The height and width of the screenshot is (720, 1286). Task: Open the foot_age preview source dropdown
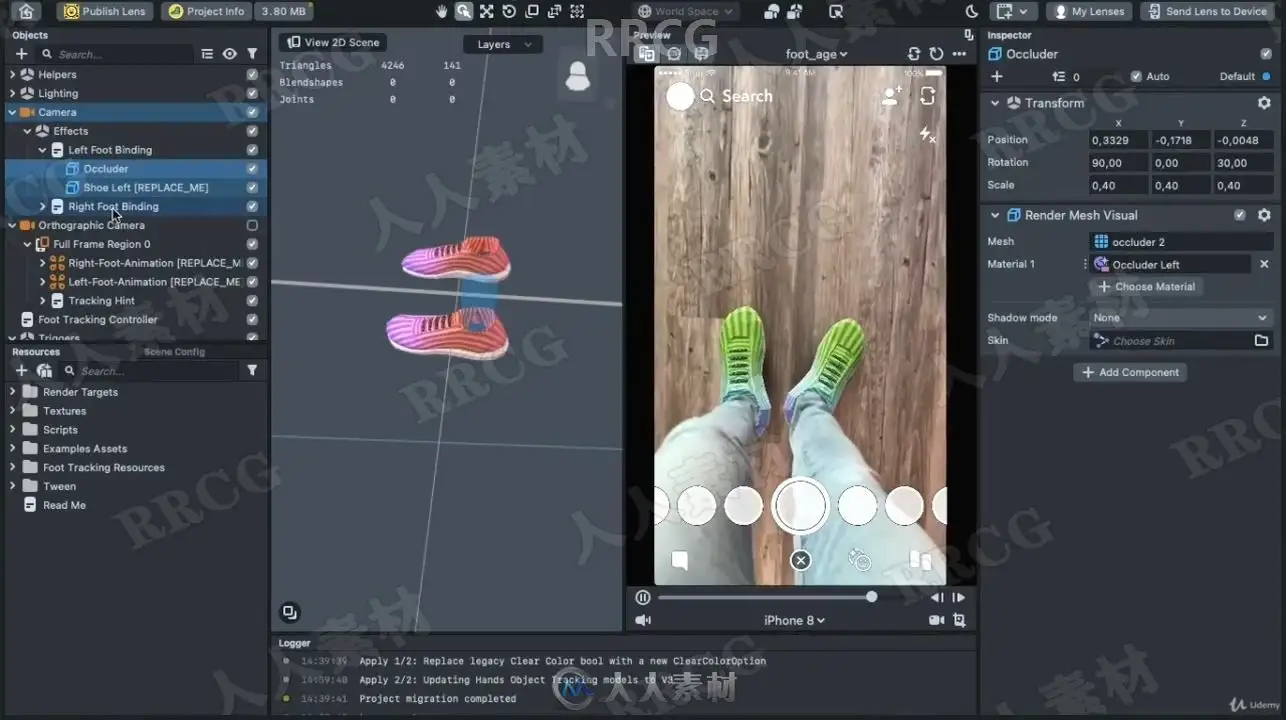tap(817, 54)
